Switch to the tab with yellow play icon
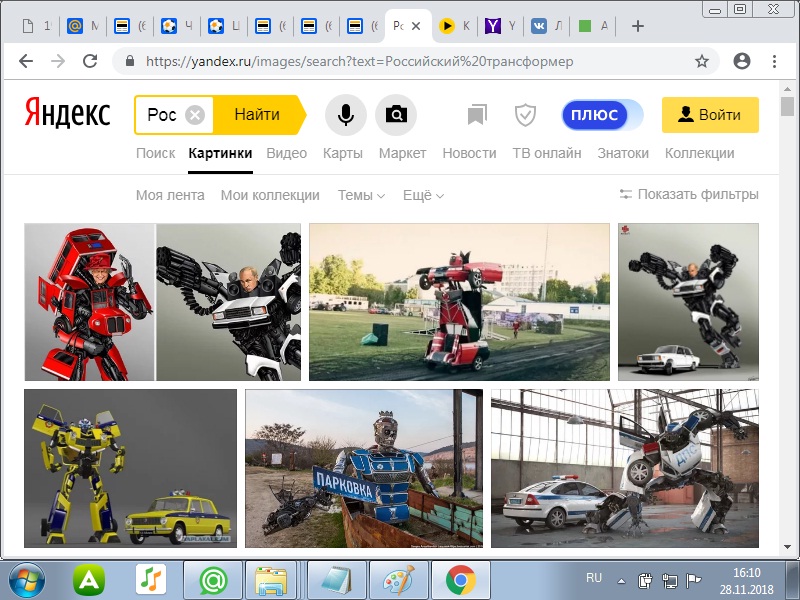800x600 pixels. 454,26
